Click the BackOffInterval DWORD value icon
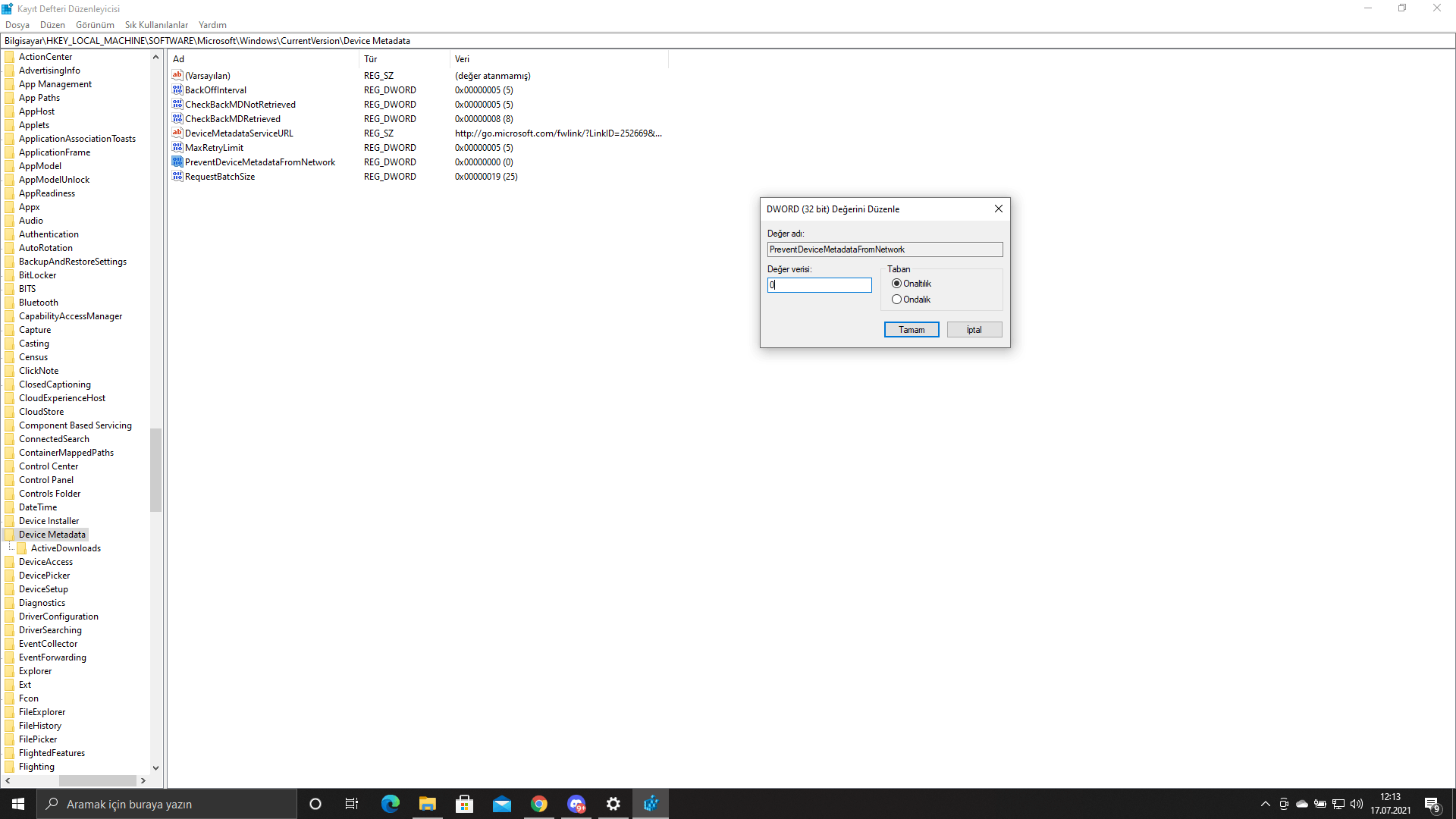Screen dimensions: 1456x819 177,89
